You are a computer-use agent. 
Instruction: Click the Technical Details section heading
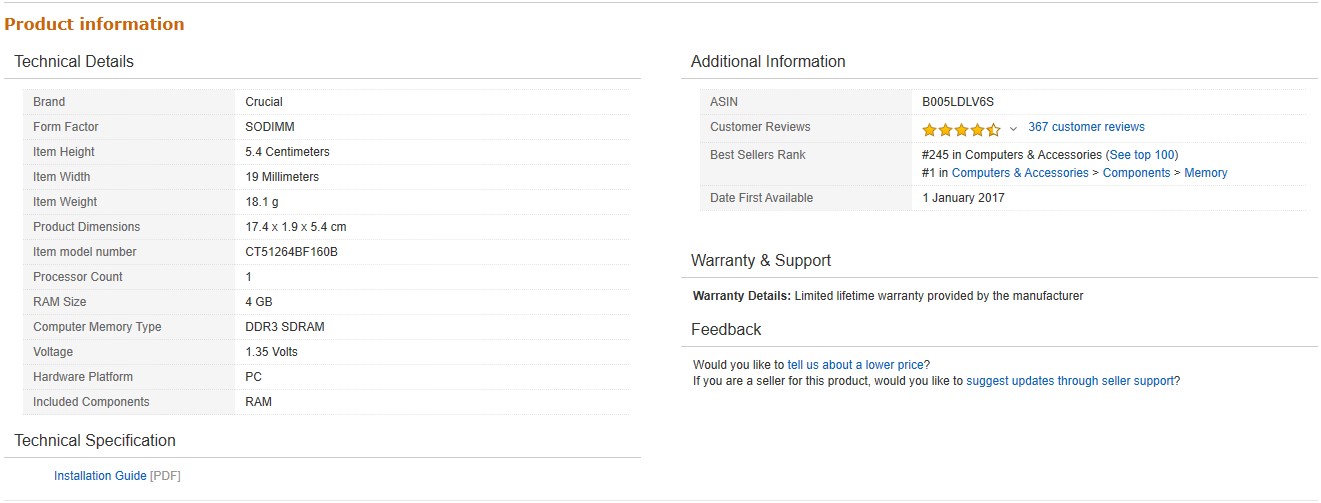tap(74, 62)
